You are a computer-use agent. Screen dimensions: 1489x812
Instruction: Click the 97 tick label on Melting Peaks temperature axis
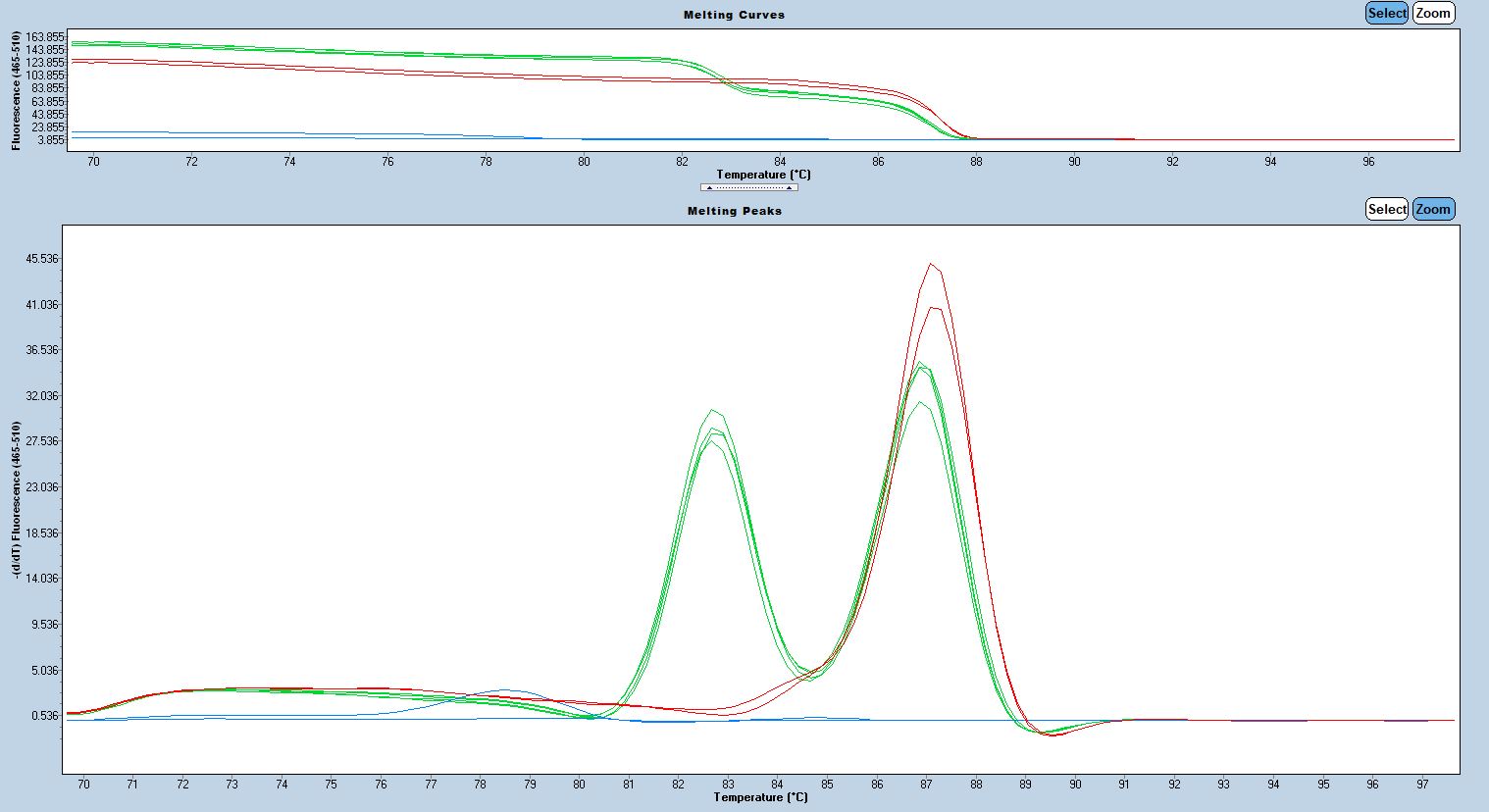coord(1423,785)
